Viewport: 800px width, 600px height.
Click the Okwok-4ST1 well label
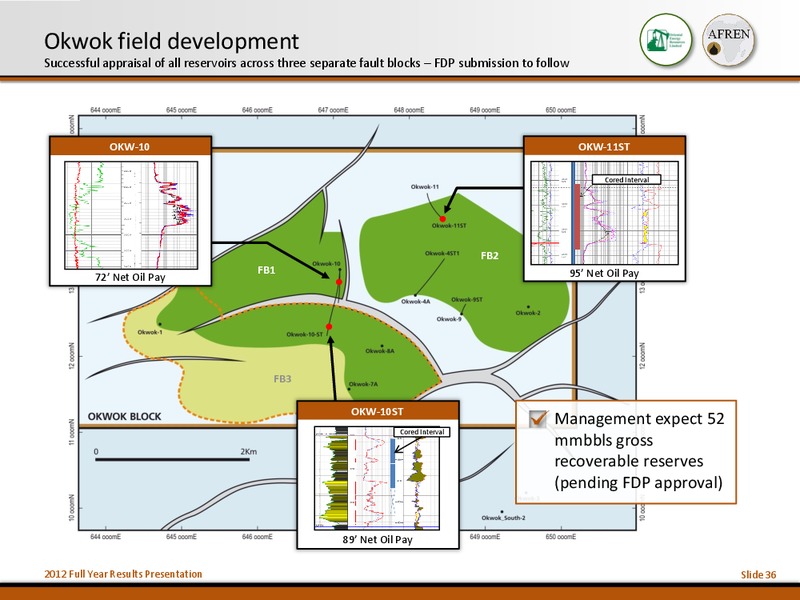click(x=442, y=253)
